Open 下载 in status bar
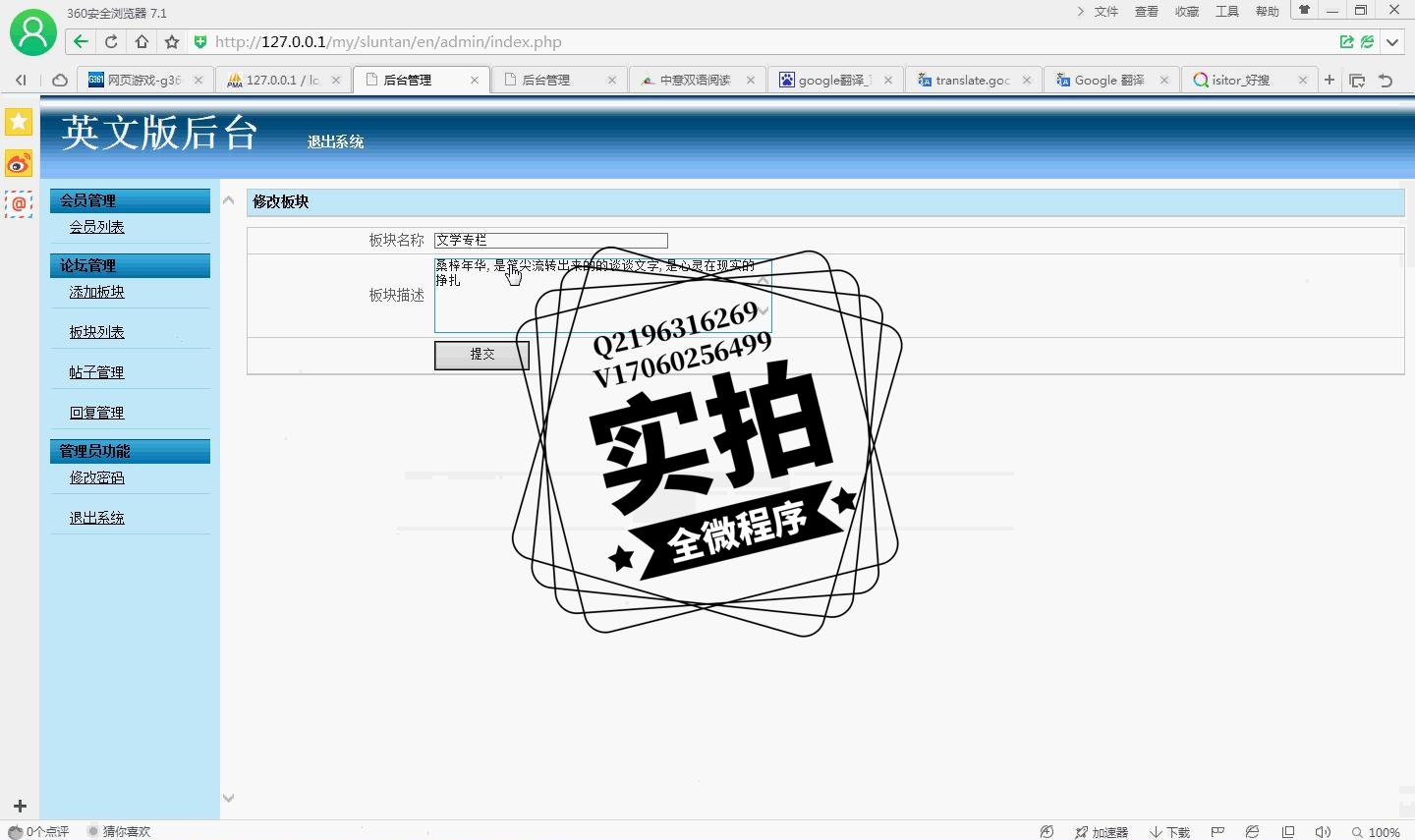The height and width of the screenshot is (840, 1415). pos(1170,832)
